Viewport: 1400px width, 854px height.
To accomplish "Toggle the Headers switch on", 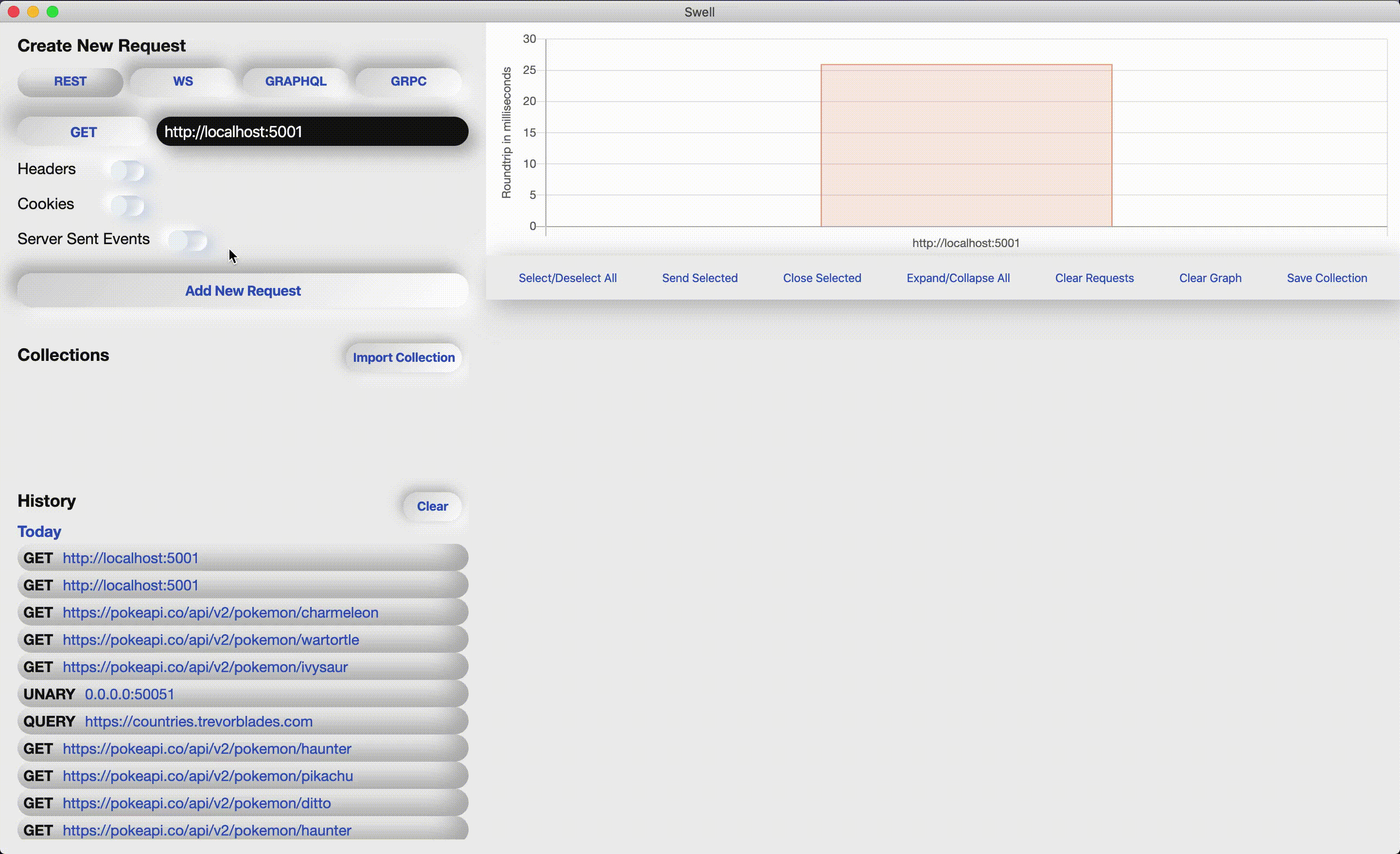I will click(x=128, y=170).
